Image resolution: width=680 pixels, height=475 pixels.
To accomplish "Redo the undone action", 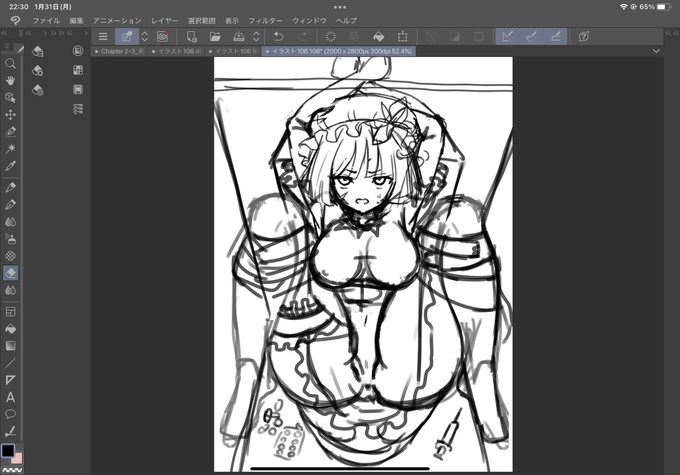I will pyautogui.click(x=302, y=36).
